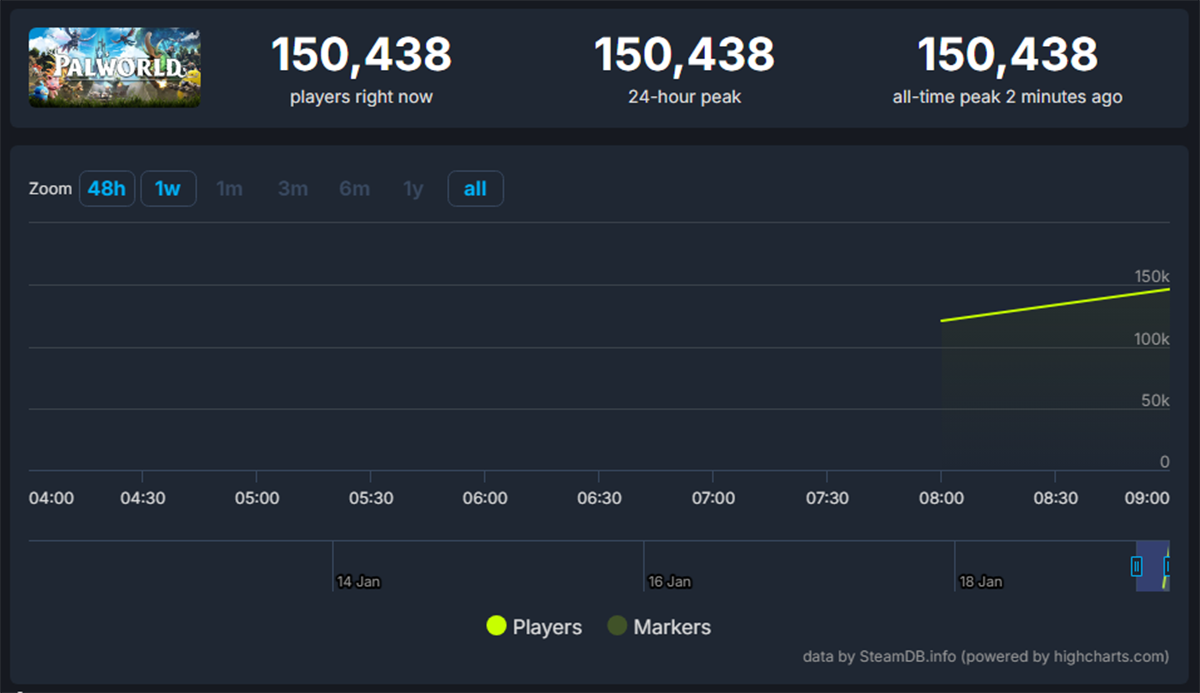This screenshot has width=1200, height=693.
Task: Switch chart zoom to 1w
Action: coord(168,189)
